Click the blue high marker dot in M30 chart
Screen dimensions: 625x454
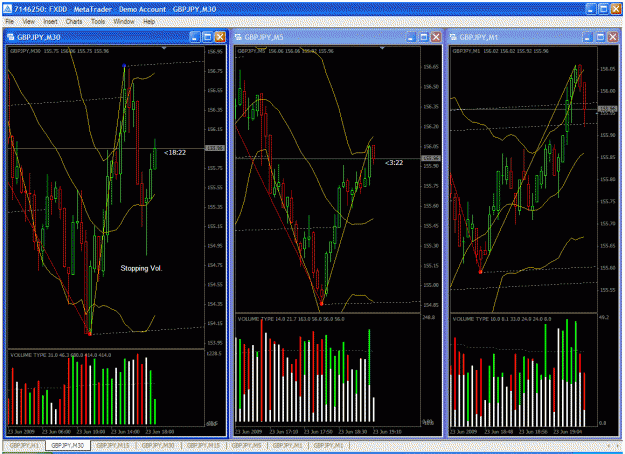(124, 65)
